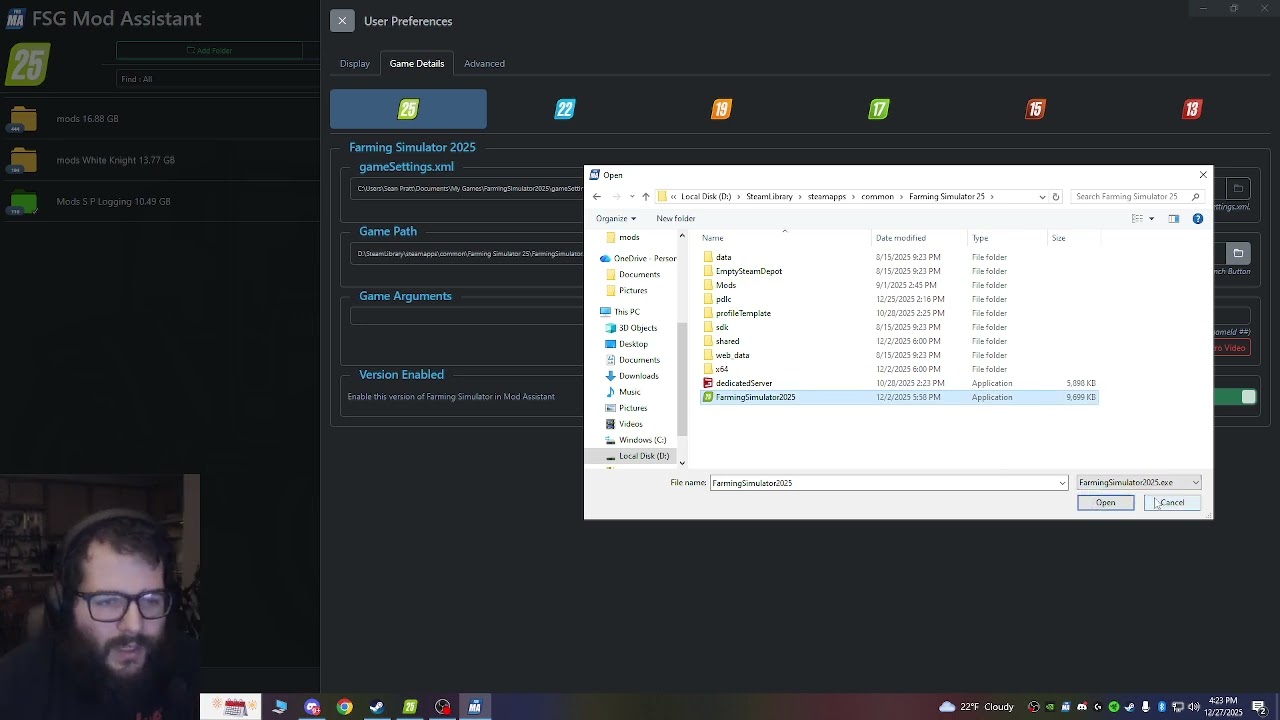Open the Organize dropdown menu
Screen dimensions: 1280x720
pos(616,219)
